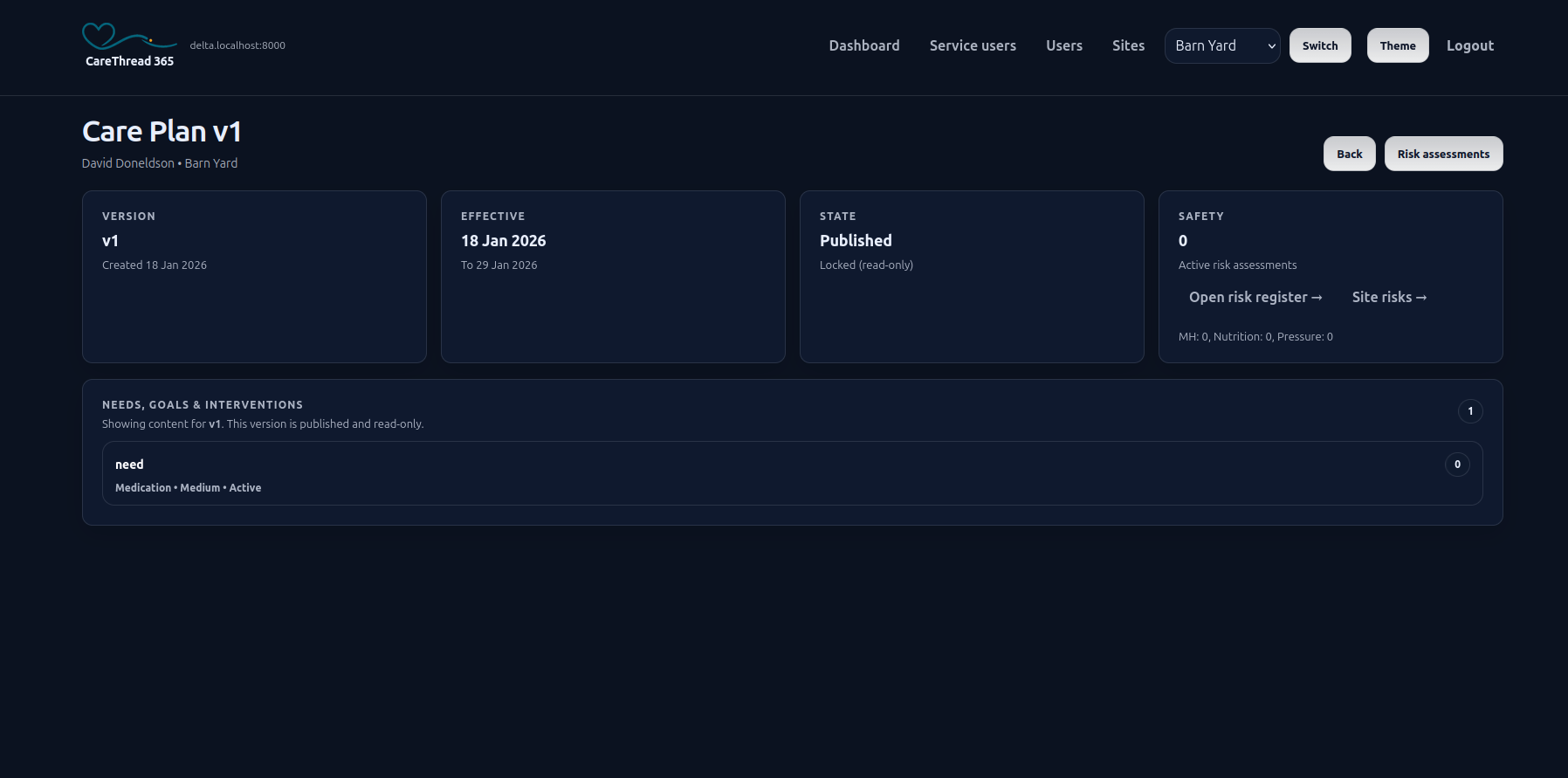The height and width of the screenshot is (778, 1568).
Task: Select the 'need' item row
Action: click(x=792, y=473)
